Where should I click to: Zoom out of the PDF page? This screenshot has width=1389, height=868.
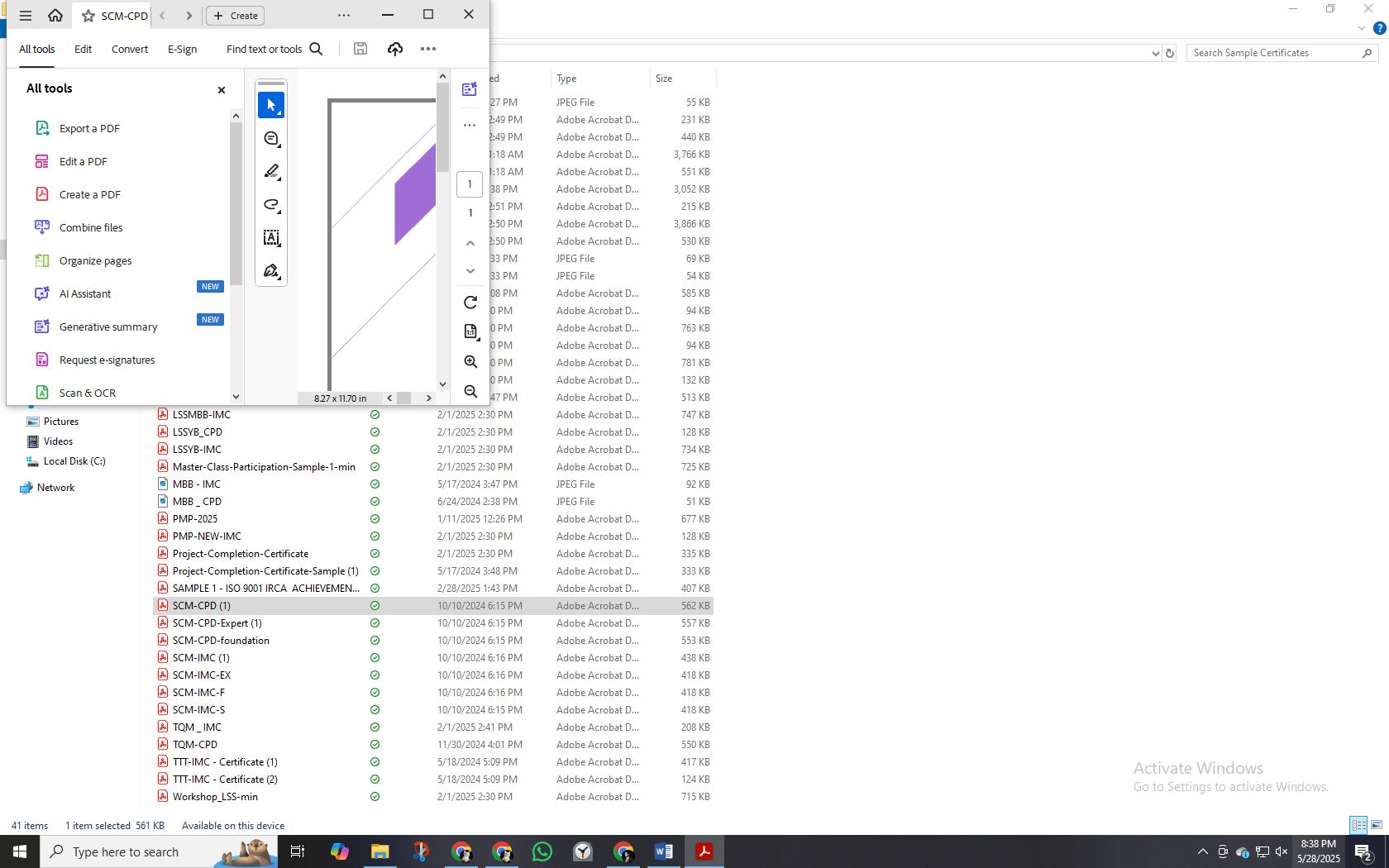point(470,391)
